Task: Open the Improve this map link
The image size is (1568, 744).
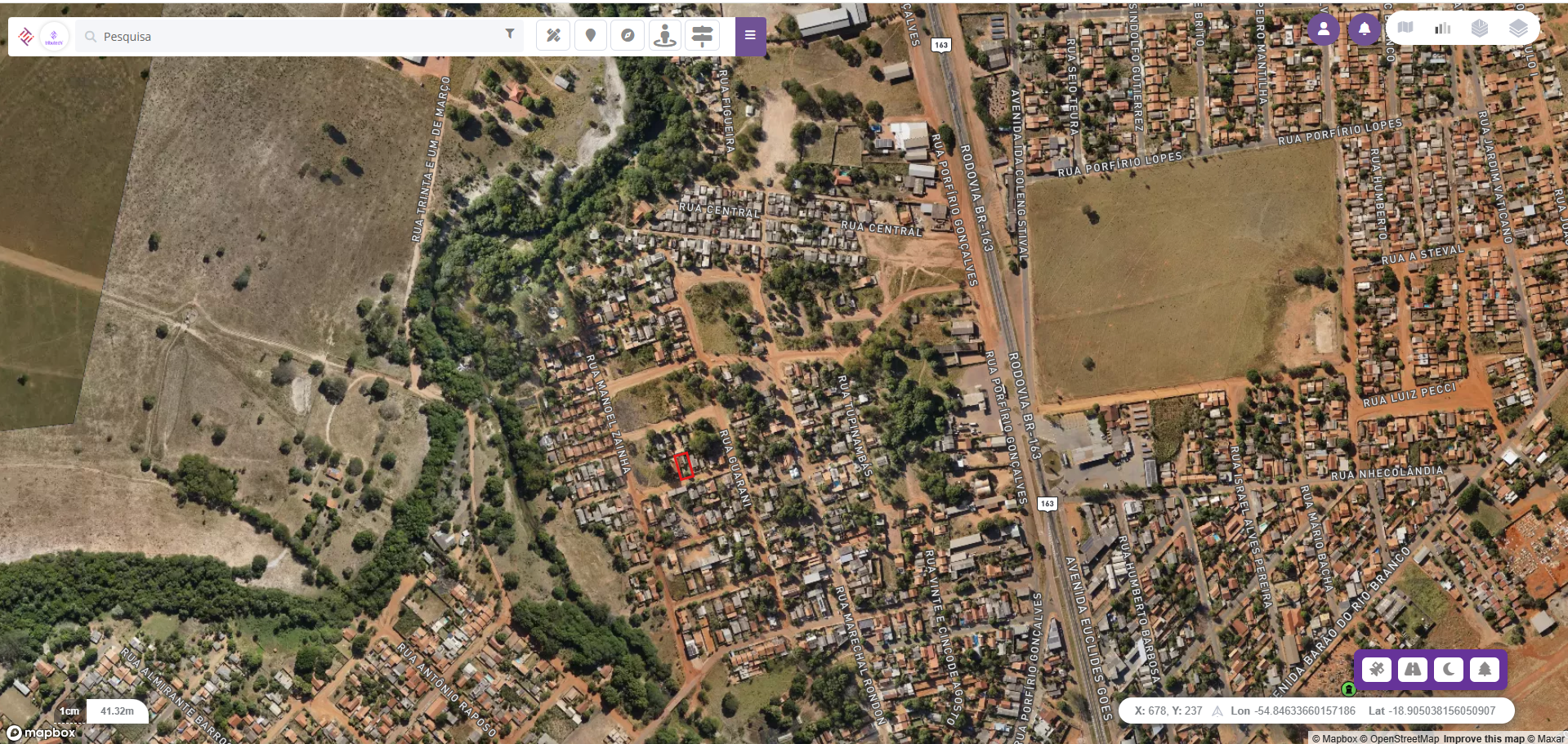Action: tap(1484, 738)
